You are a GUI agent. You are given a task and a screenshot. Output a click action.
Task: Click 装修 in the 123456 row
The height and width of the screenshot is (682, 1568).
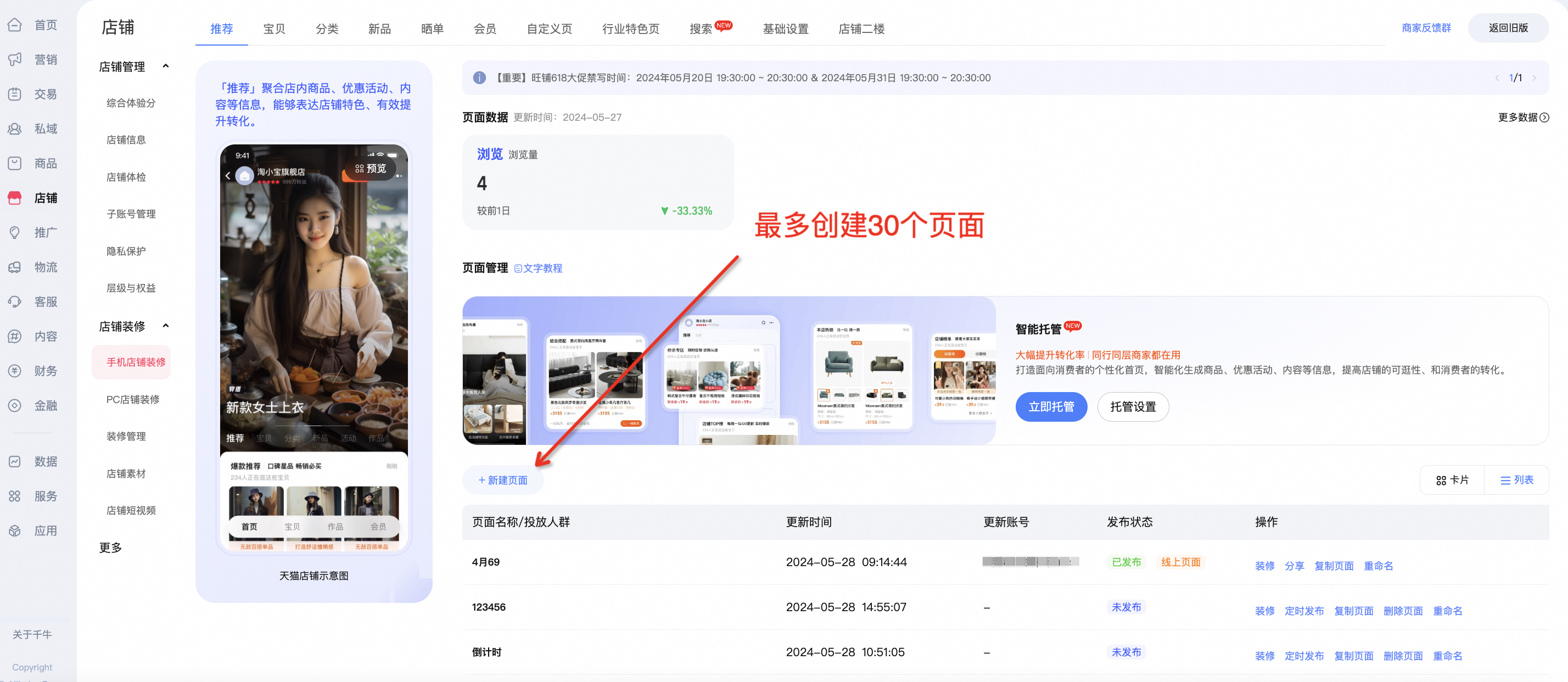[x=1264, y=611]
